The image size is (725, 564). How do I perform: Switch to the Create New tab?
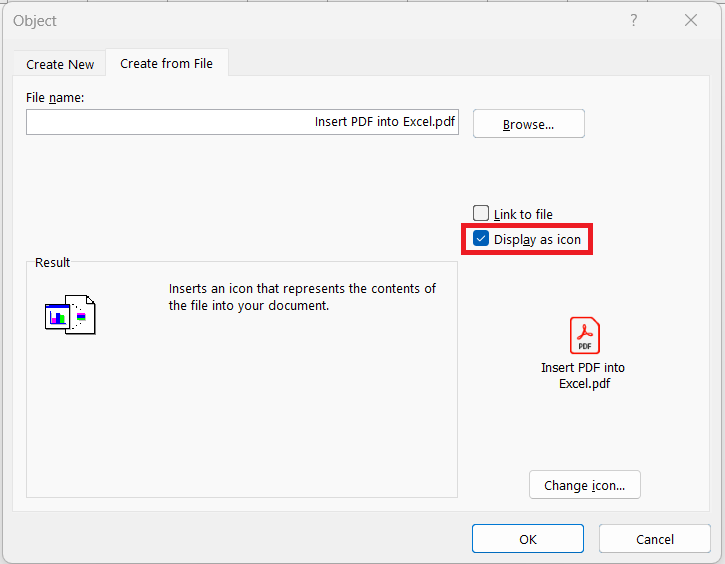pos(60,64)
